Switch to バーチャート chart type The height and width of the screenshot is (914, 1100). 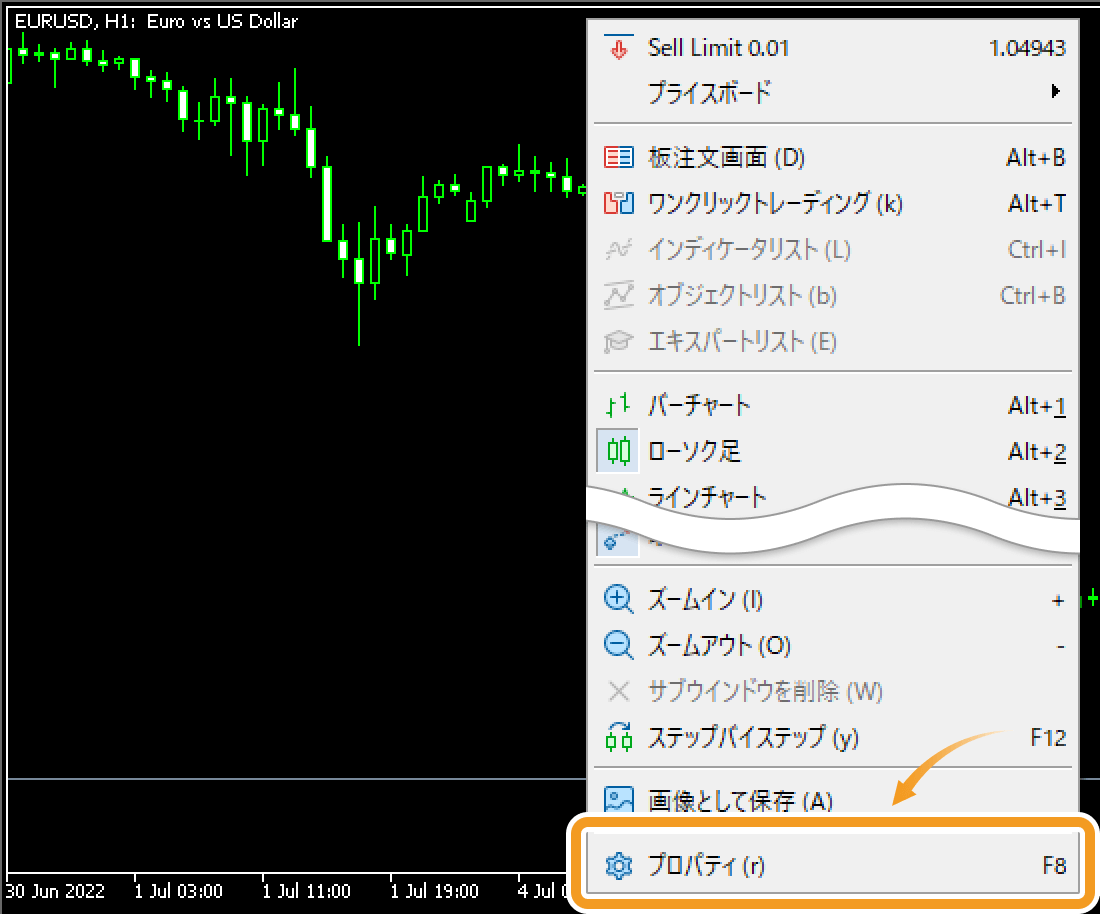[833, 405]
